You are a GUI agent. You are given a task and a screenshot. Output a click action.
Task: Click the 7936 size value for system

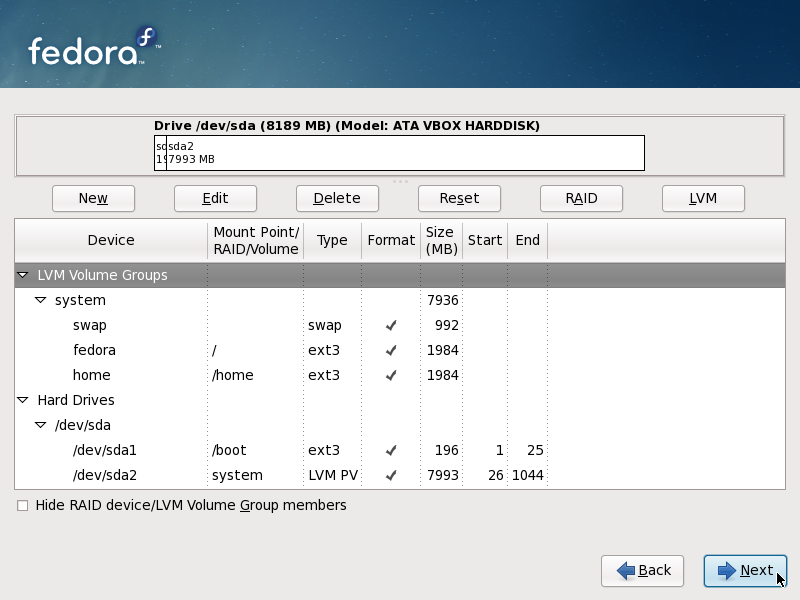pyautogui.click(x=442, y=300)
